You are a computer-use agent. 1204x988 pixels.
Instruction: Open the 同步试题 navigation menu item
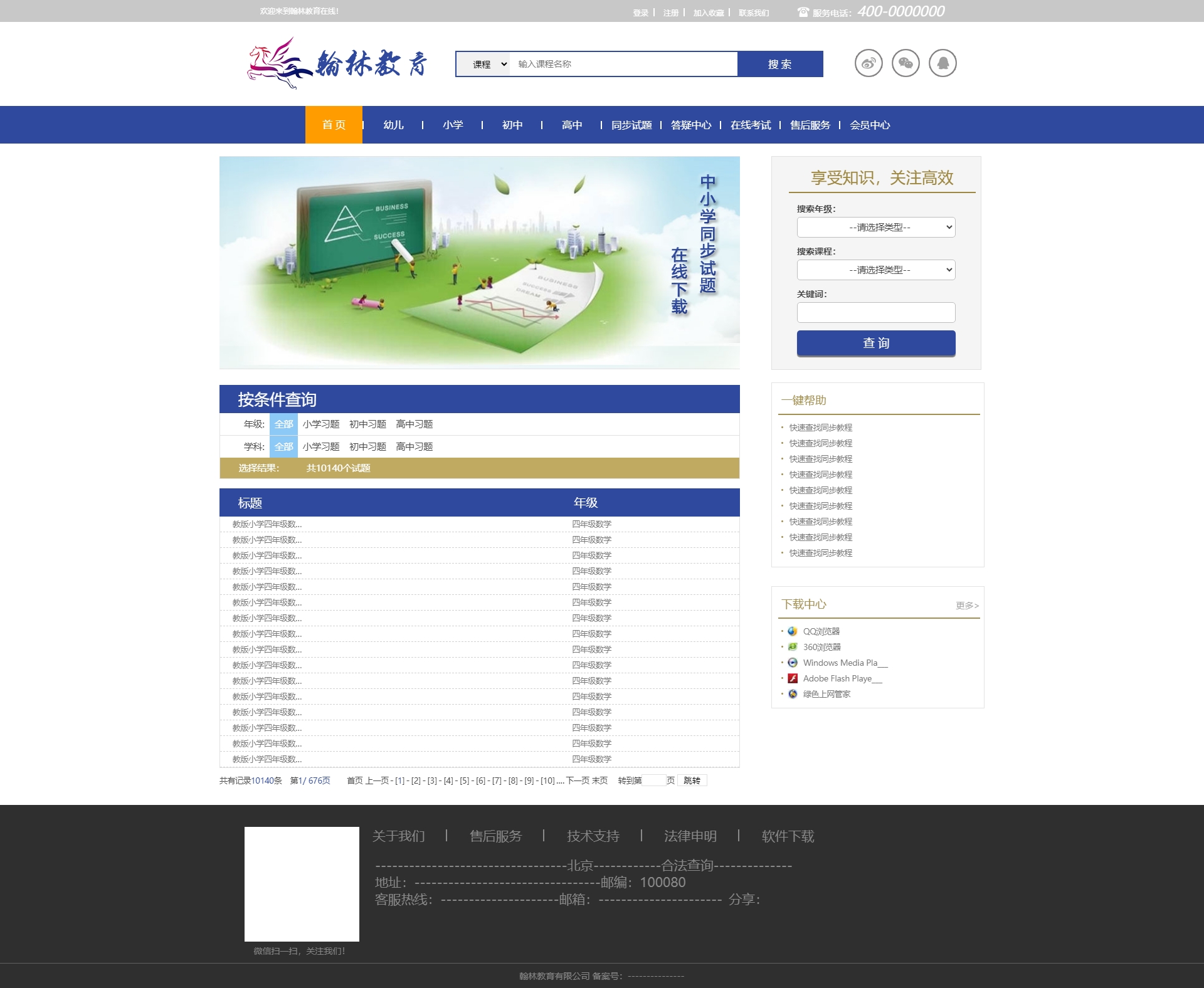pyautogui.click(x=631, y=125)
